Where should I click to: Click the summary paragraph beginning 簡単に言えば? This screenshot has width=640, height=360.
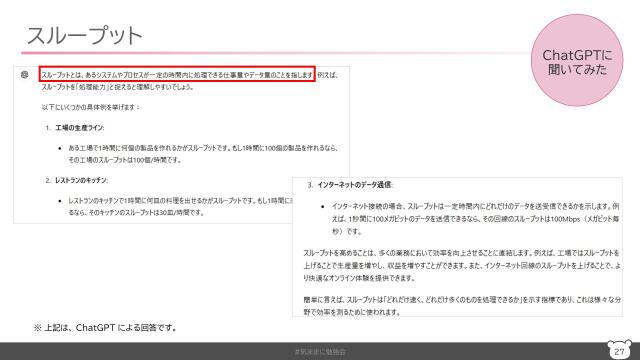462,306
